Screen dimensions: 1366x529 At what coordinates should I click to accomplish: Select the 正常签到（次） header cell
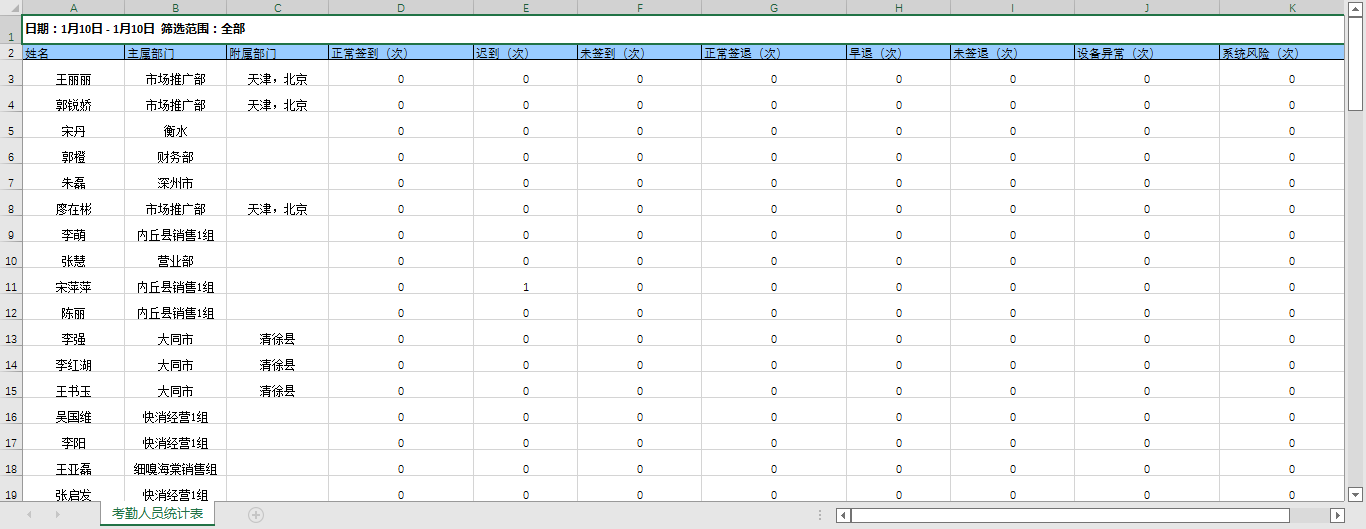coord(401,53)
